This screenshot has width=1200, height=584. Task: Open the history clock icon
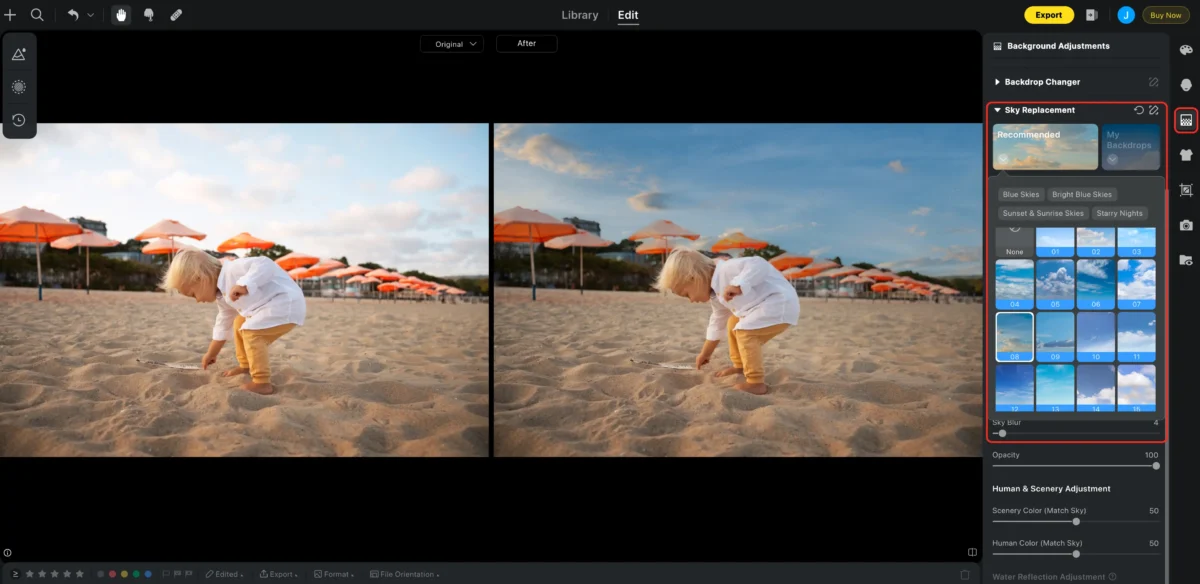click(19, 120)
